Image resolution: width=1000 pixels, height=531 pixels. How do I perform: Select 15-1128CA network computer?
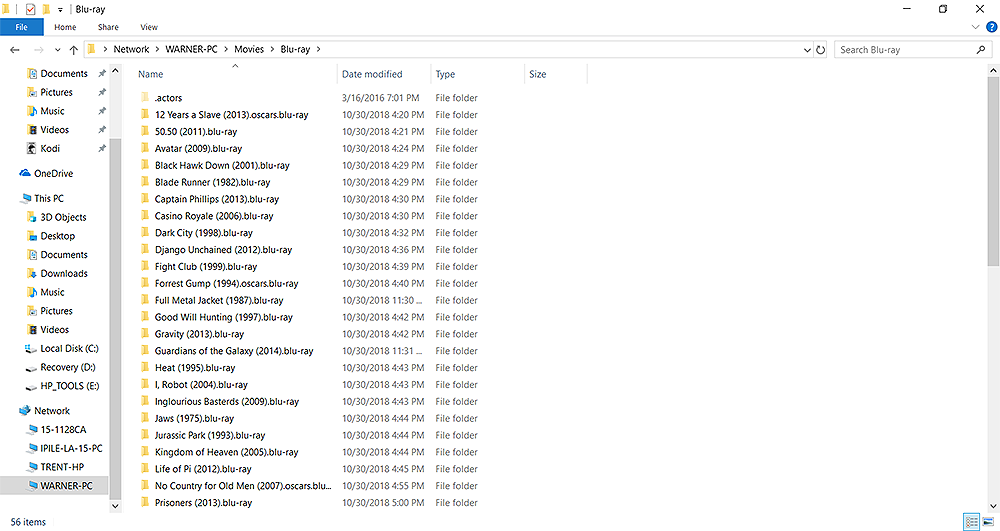tap(63, 430)
